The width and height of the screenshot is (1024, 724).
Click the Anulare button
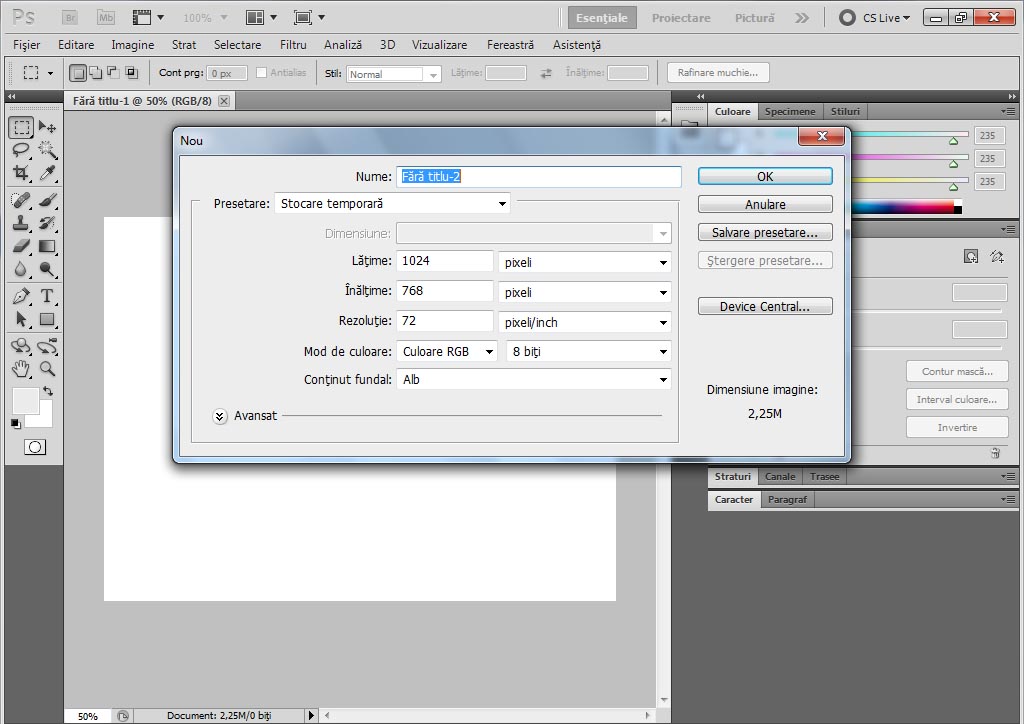(x=765, y=204)
